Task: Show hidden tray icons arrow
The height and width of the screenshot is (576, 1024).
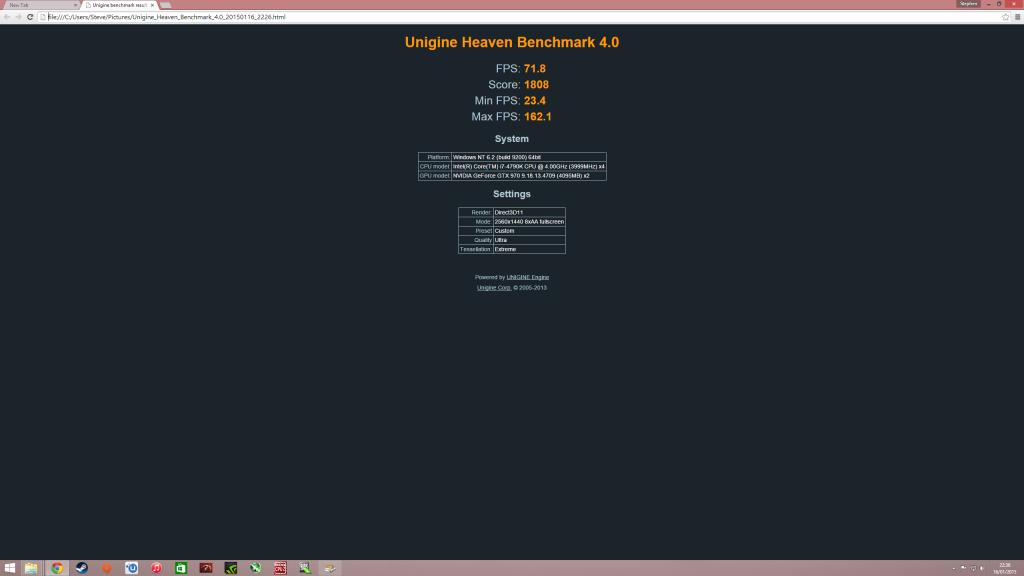Action: [953, 568]
